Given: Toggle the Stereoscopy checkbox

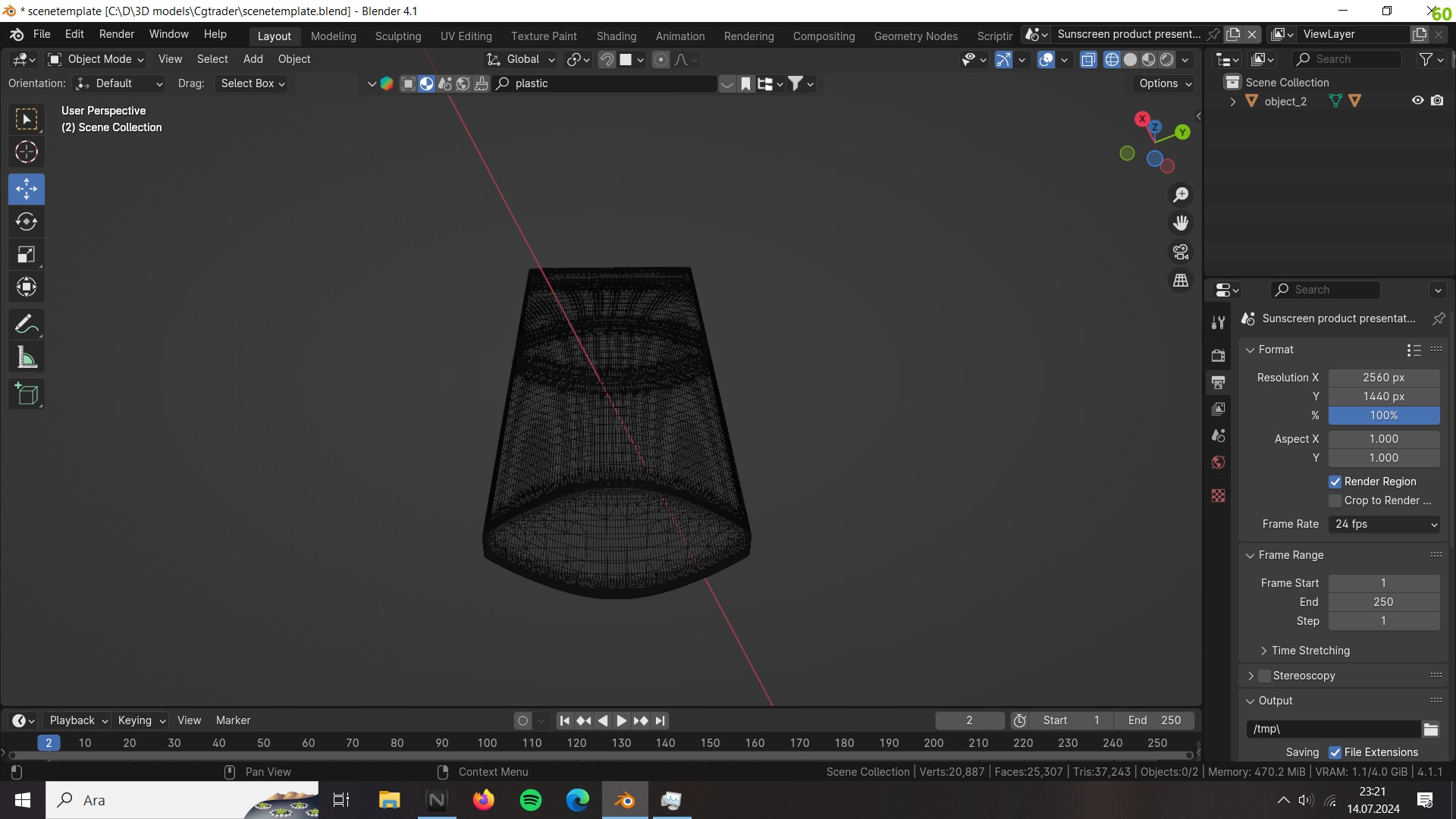Looking at the screenshot, I should click(x=1264, y=676).
